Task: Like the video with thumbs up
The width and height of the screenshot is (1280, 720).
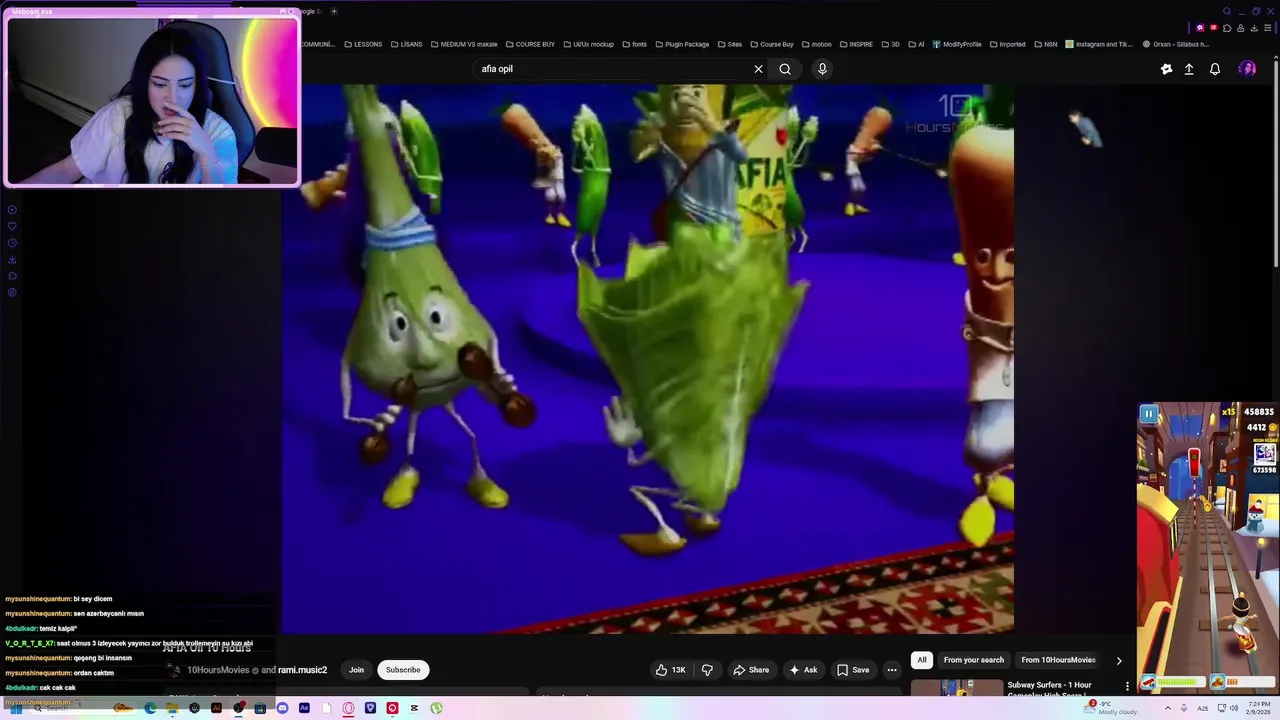Action: (x=670, y=670)
